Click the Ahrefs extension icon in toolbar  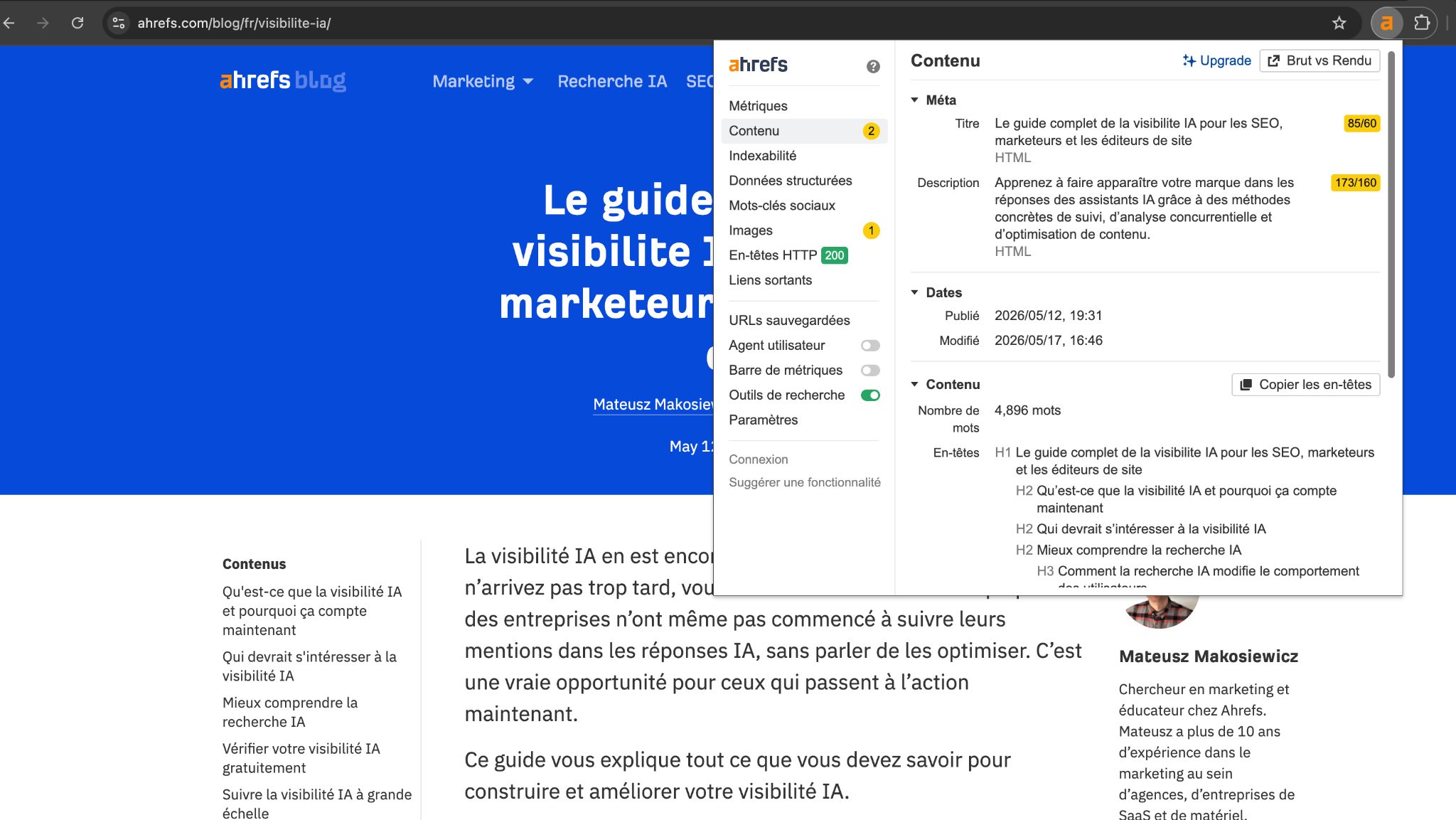coord(1386,23)
